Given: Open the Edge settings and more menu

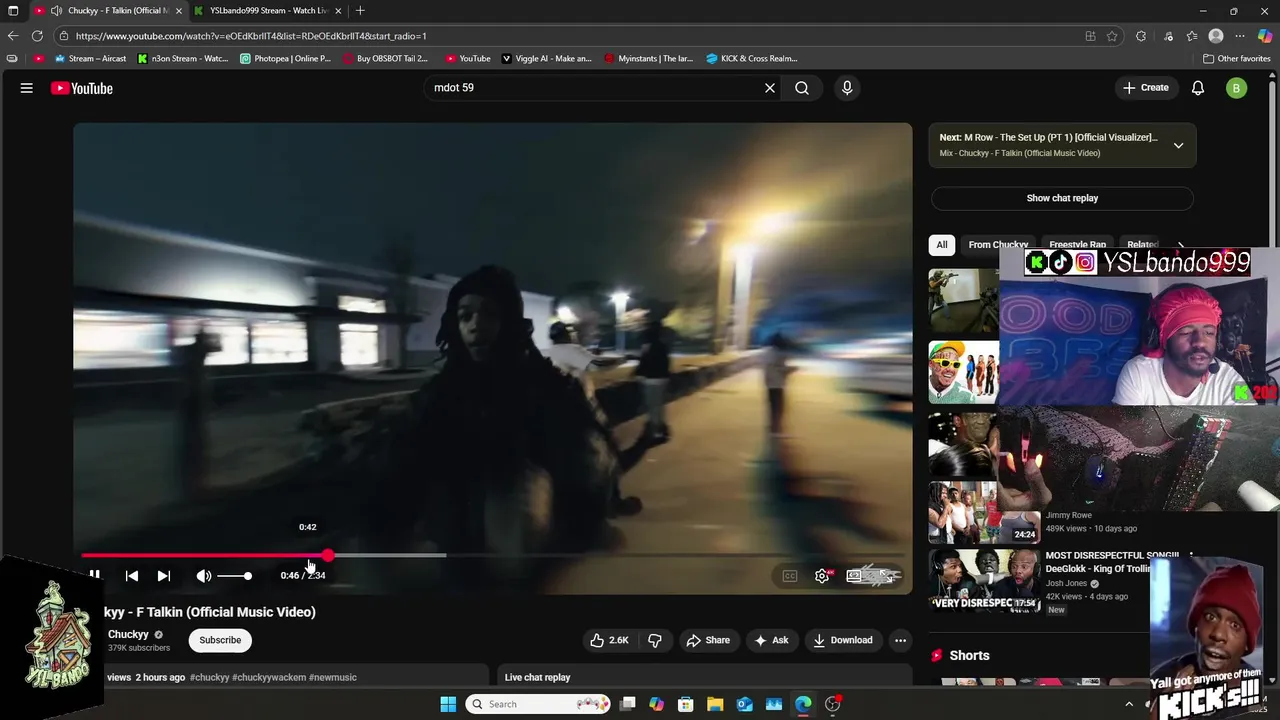Looking at the screenshot, I should click(x=1240, y=36).
